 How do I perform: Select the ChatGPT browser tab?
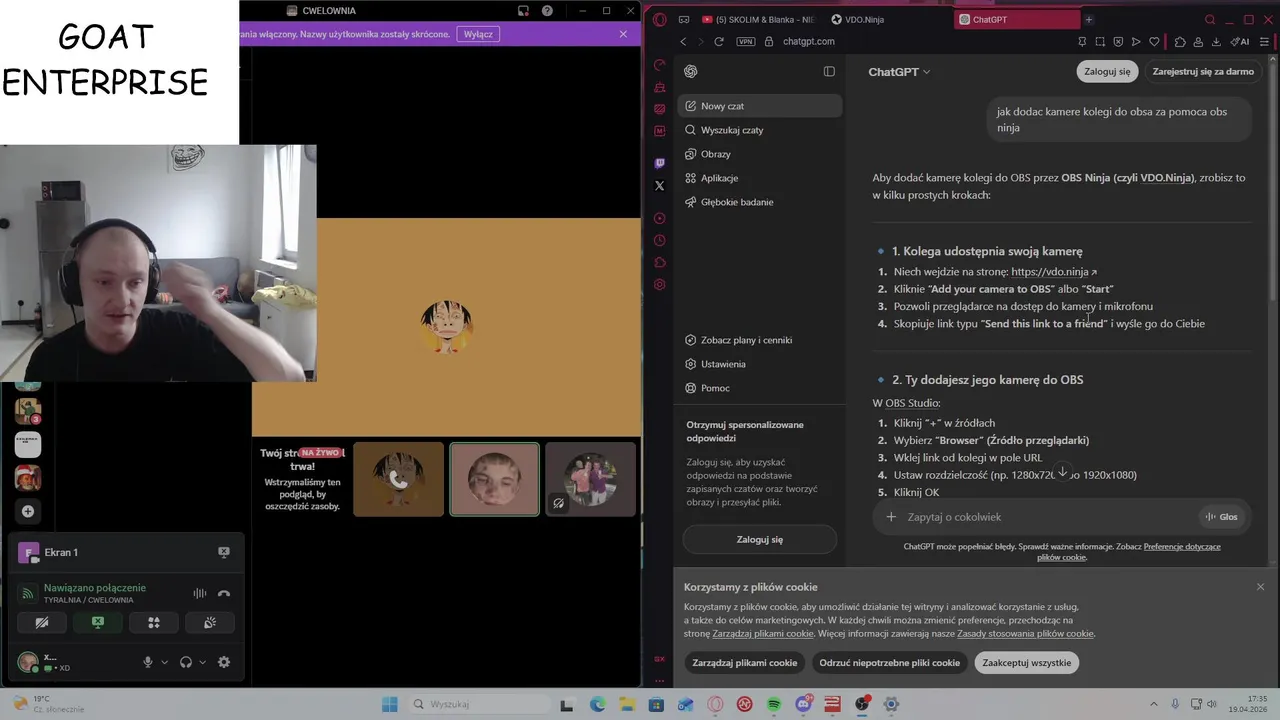(x=1016, y=19)
